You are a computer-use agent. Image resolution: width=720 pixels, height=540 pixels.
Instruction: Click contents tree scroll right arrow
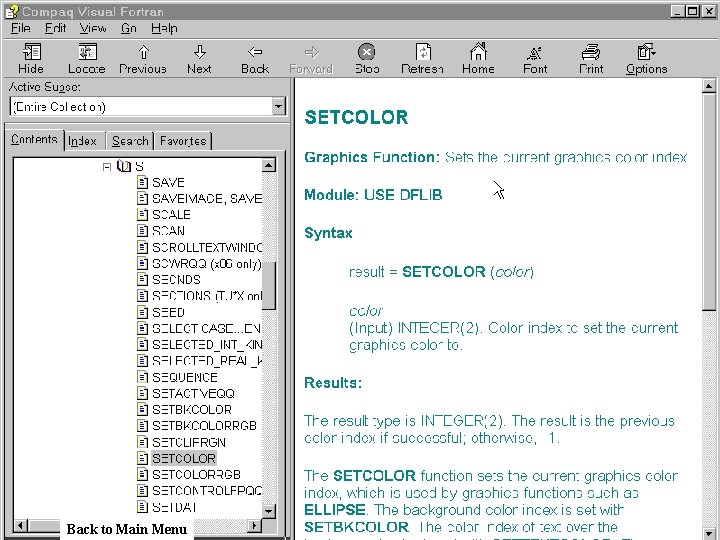254,525
